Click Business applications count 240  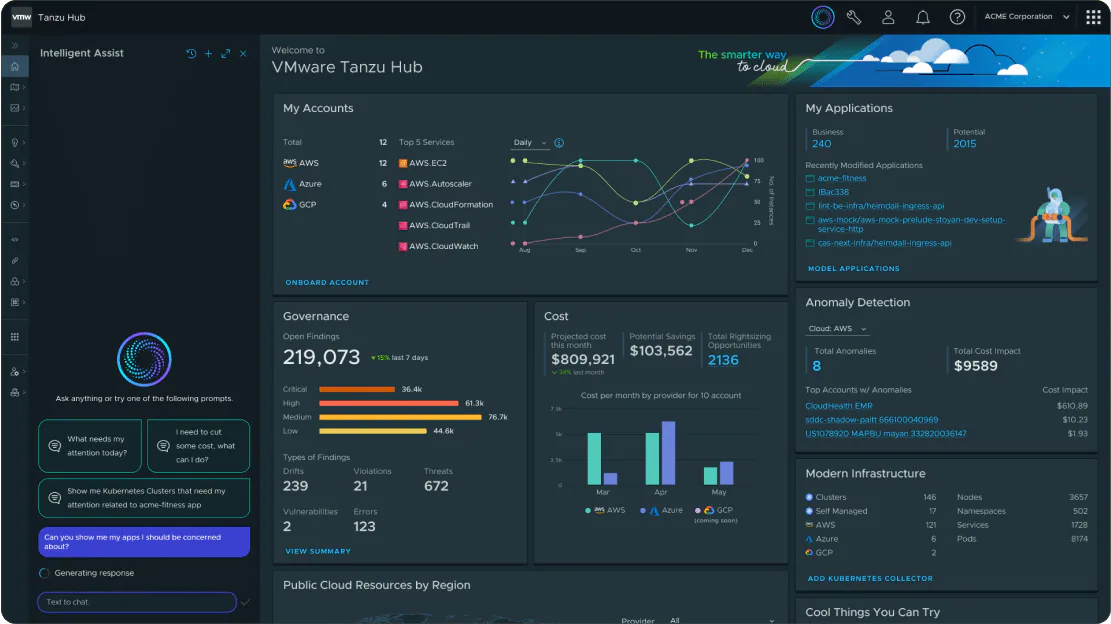tap(821, 144)
